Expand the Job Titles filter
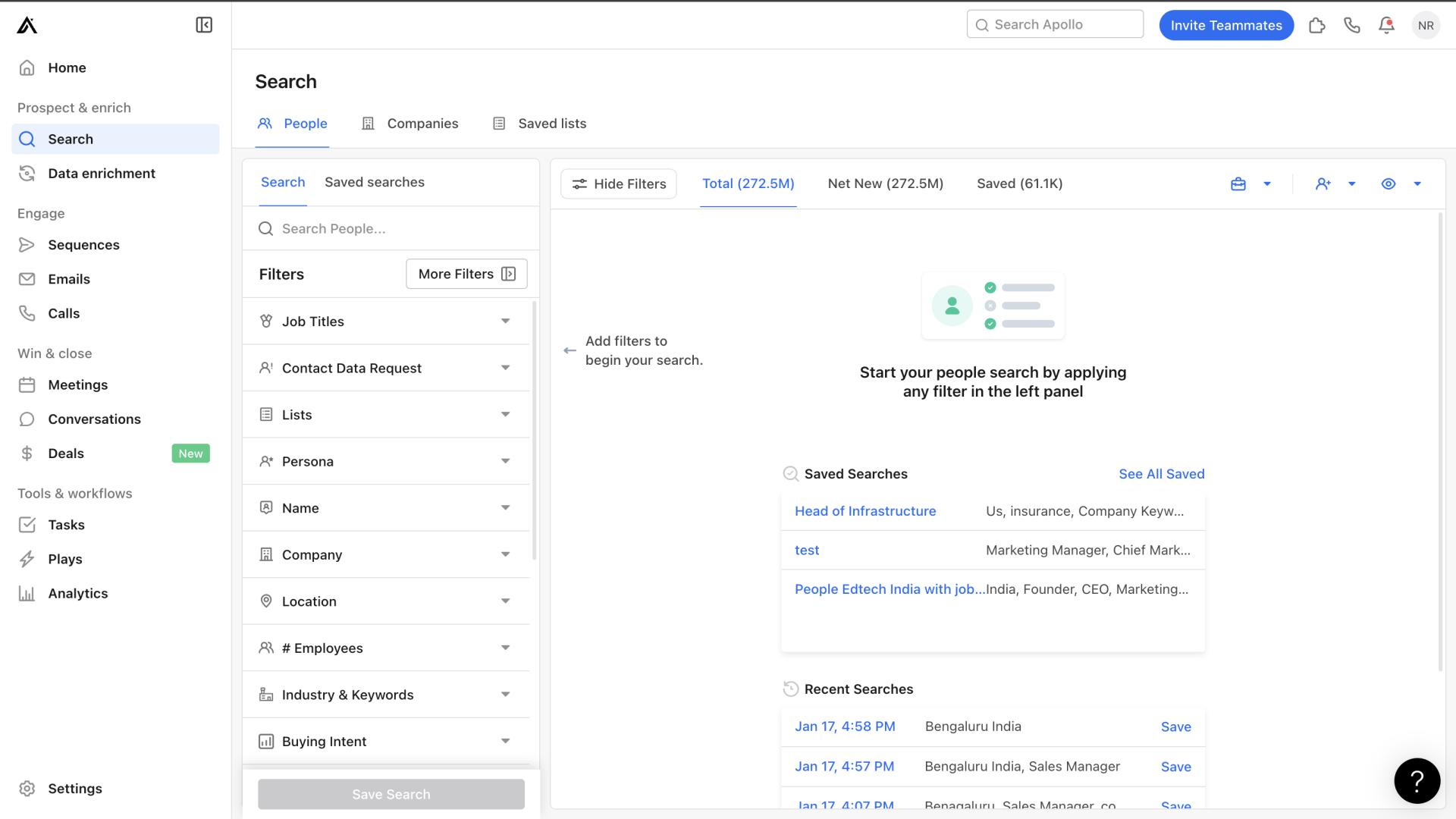Viewport: 1456px width, 819px height. [386, 321]
